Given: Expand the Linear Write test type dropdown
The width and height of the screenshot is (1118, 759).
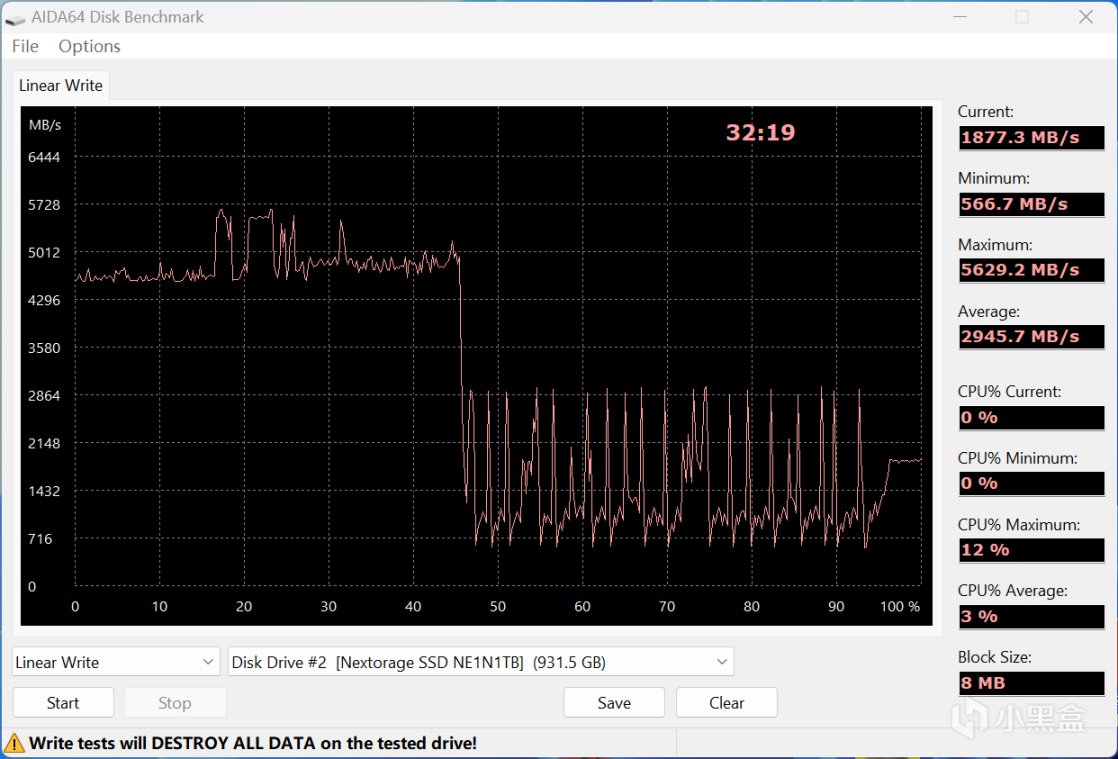Looking at the screenshot, I should [x=116, y=662].
